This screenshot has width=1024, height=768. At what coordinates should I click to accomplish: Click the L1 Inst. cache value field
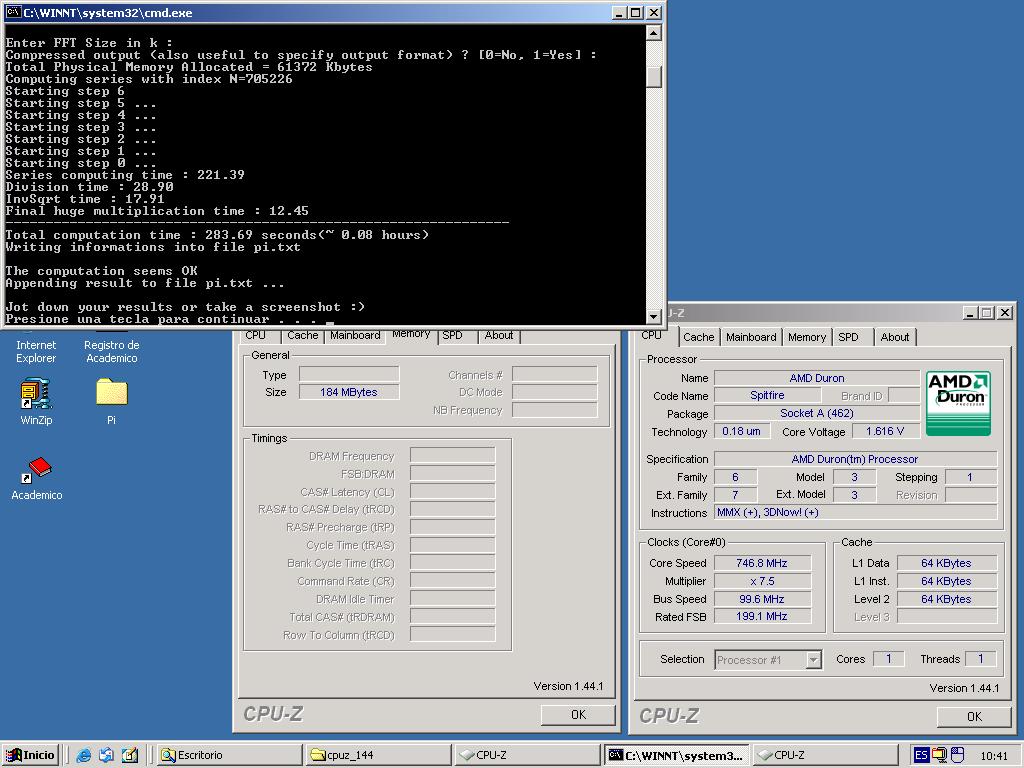[947, 581]
